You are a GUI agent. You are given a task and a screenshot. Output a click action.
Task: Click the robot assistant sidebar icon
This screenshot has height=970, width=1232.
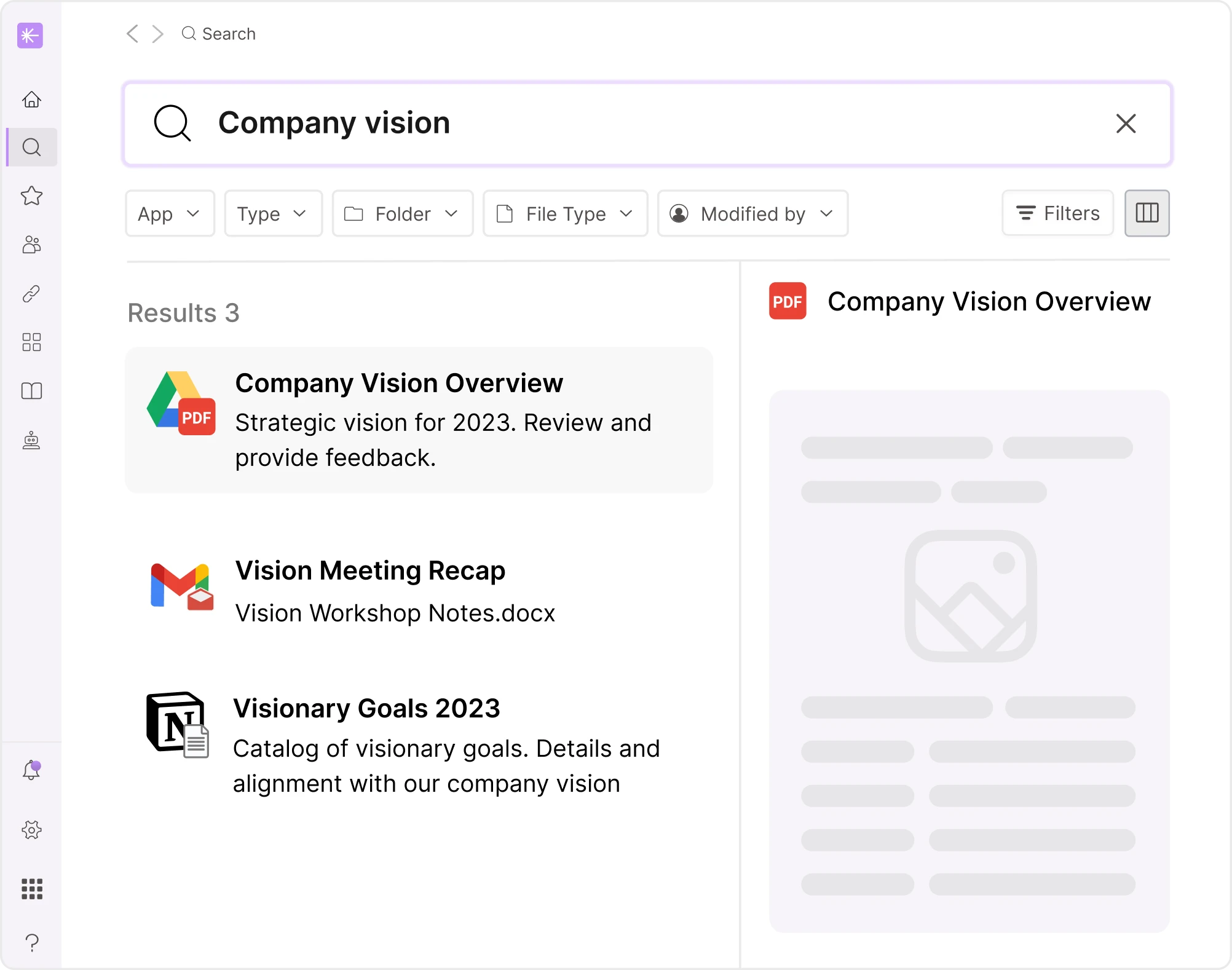[x=31, y=440]
